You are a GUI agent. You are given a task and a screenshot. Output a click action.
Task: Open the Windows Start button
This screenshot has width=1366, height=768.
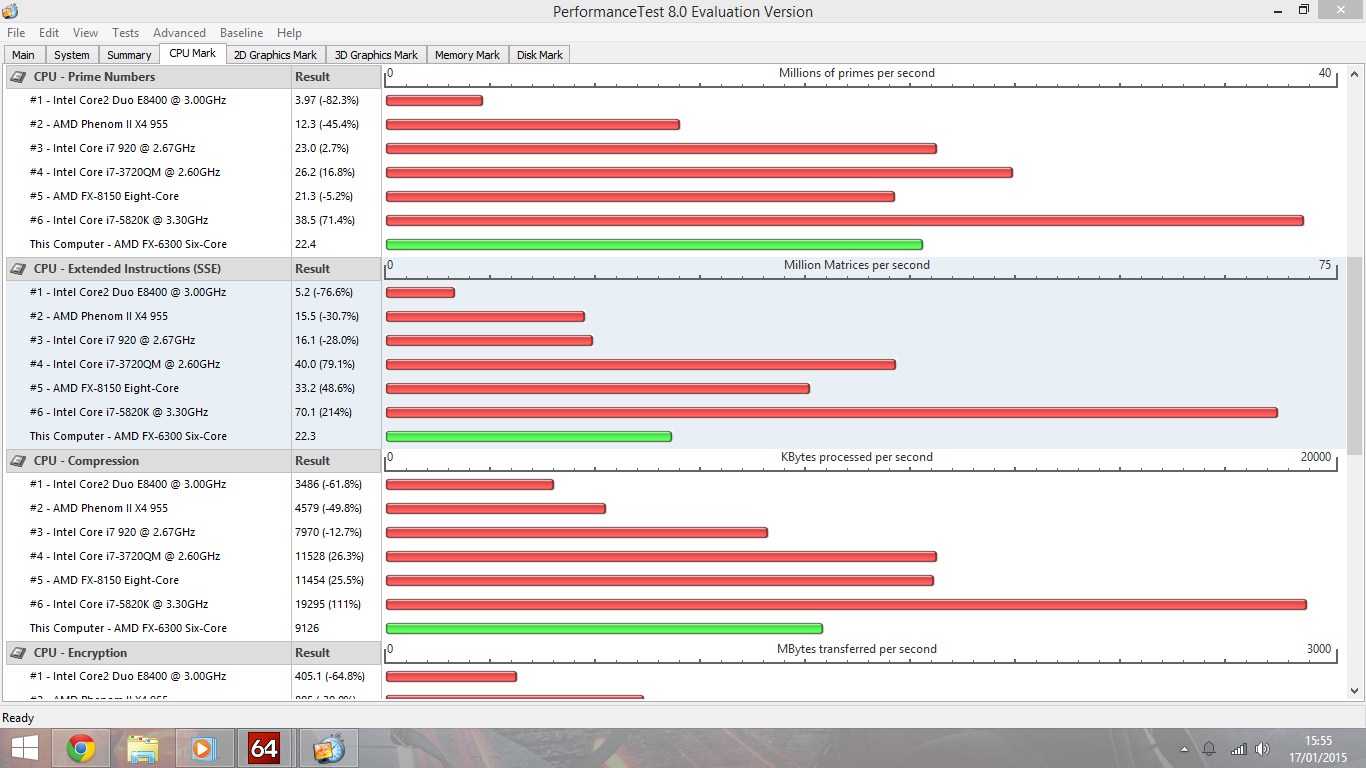24,748
